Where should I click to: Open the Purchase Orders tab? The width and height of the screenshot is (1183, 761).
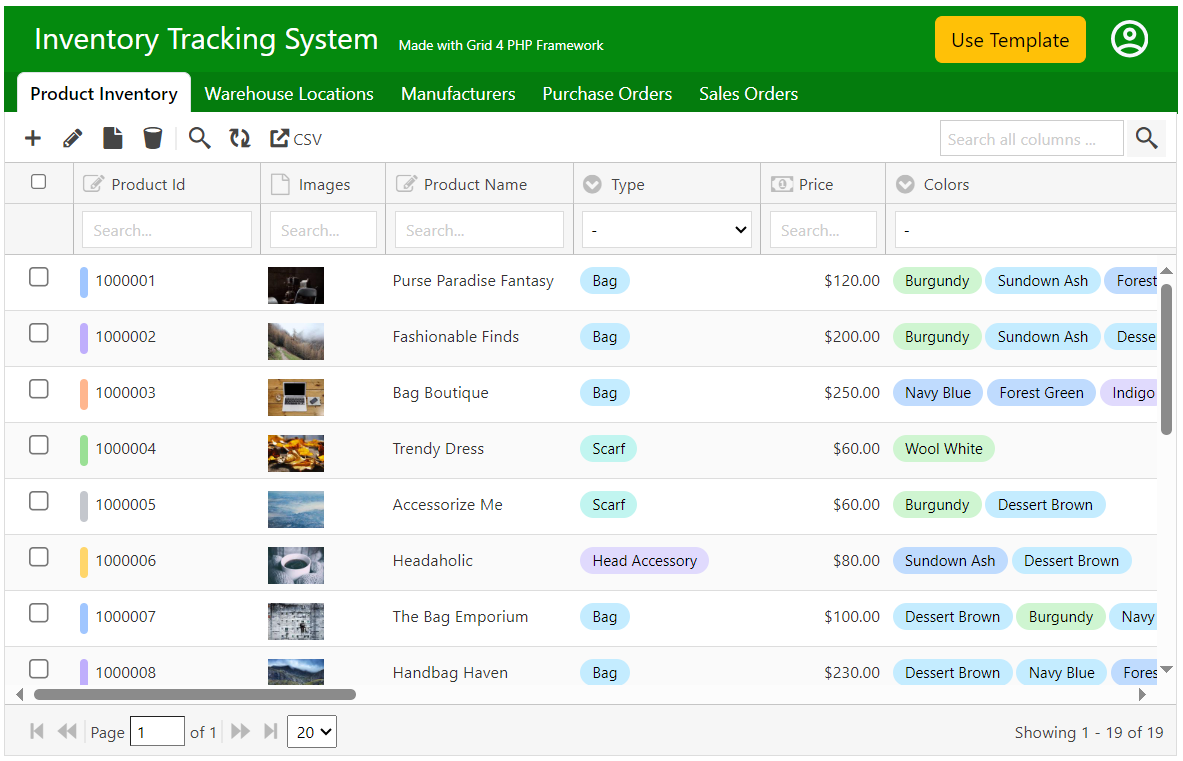pyautogui.click(x=607, y=94)
